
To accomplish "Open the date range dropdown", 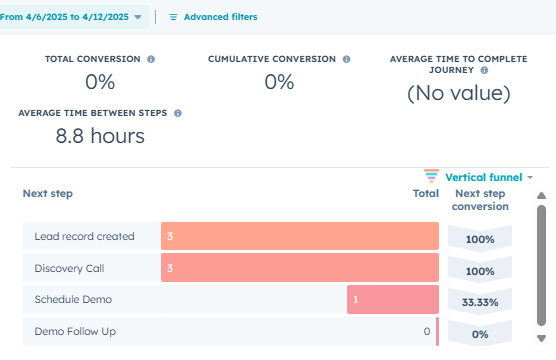I will click(71, 17).
